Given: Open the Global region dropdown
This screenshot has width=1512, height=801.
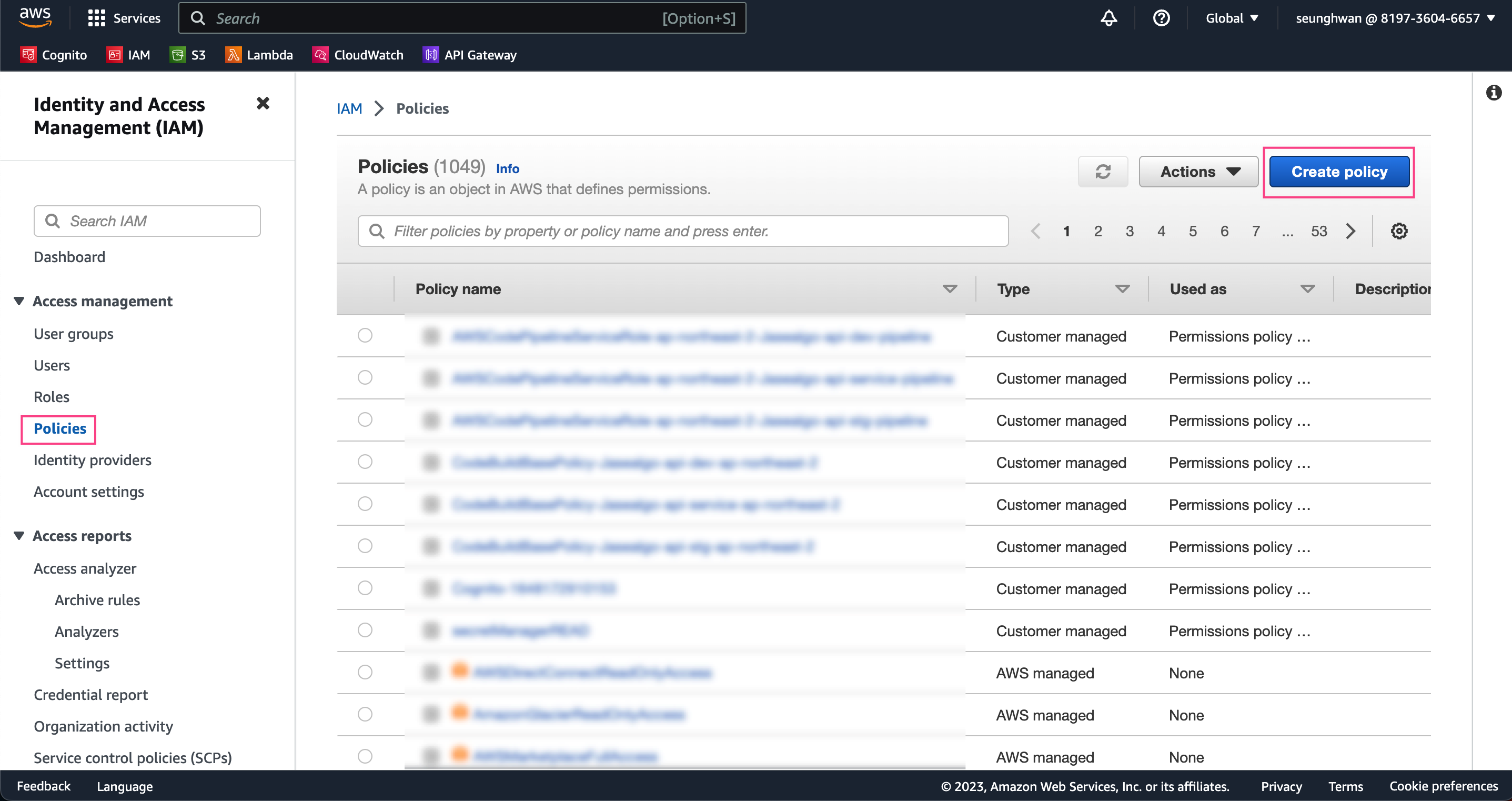Looking at the screenshot, I should (x=1232, y=18).
